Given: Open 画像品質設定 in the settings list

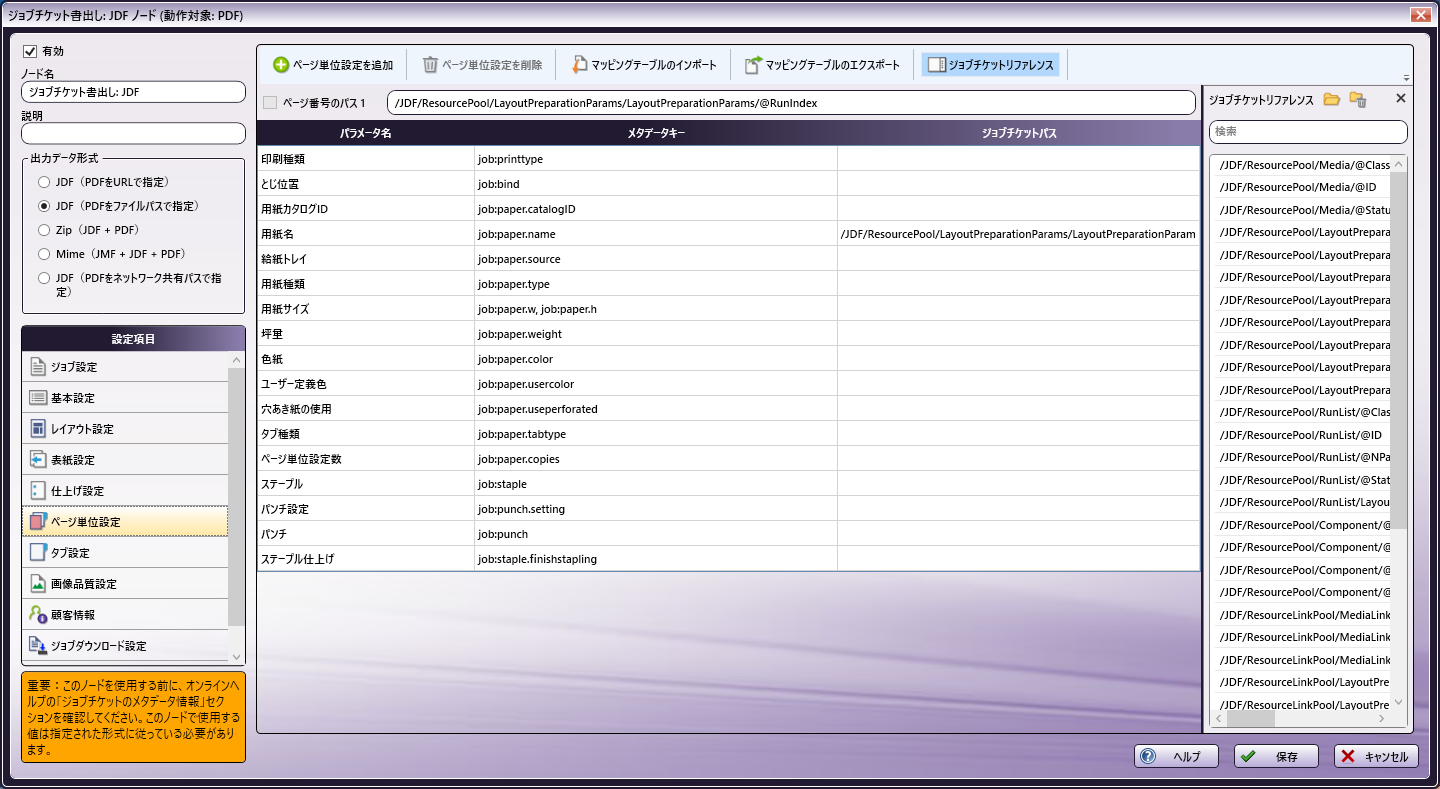Looking at the screenshot, I should (125, 584).
